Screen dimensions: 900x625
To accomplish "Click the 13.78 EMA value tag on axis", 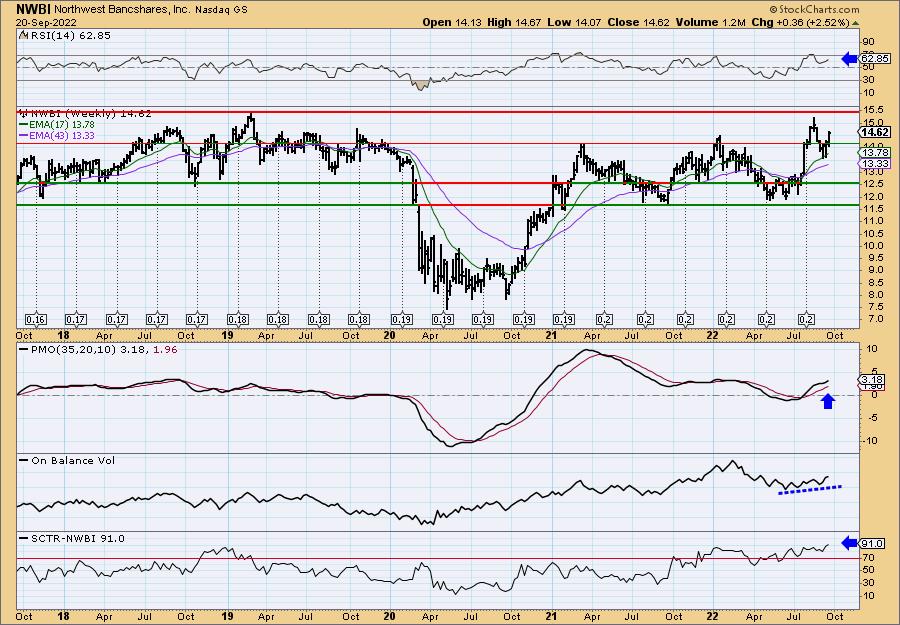I will click(x=875, y=153).
